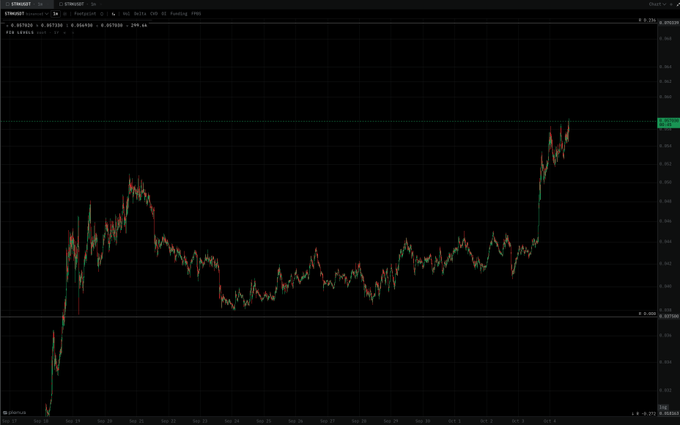Image resolution: width=680 pixels, height=425 pixels.
Task: Open the Footprint chart type option
Action: [x=85, y=14]
